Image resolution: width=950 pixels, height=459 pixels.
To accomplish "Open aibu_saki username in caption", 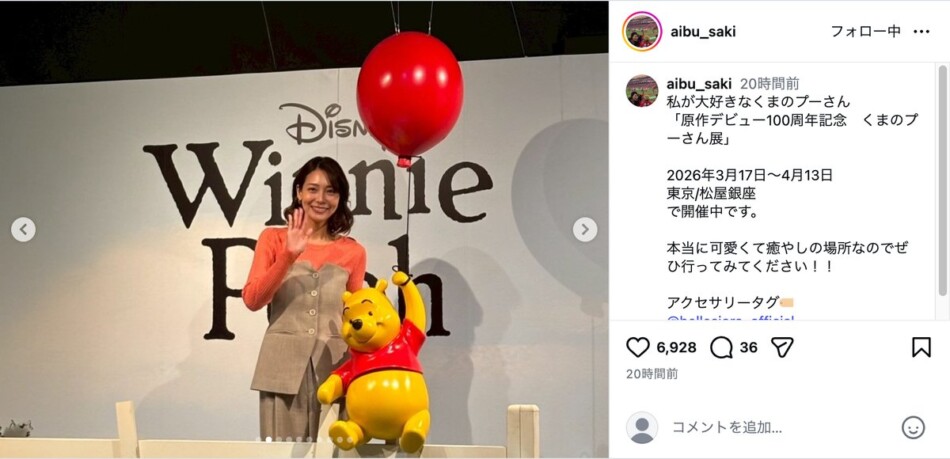I will (699, 84).
